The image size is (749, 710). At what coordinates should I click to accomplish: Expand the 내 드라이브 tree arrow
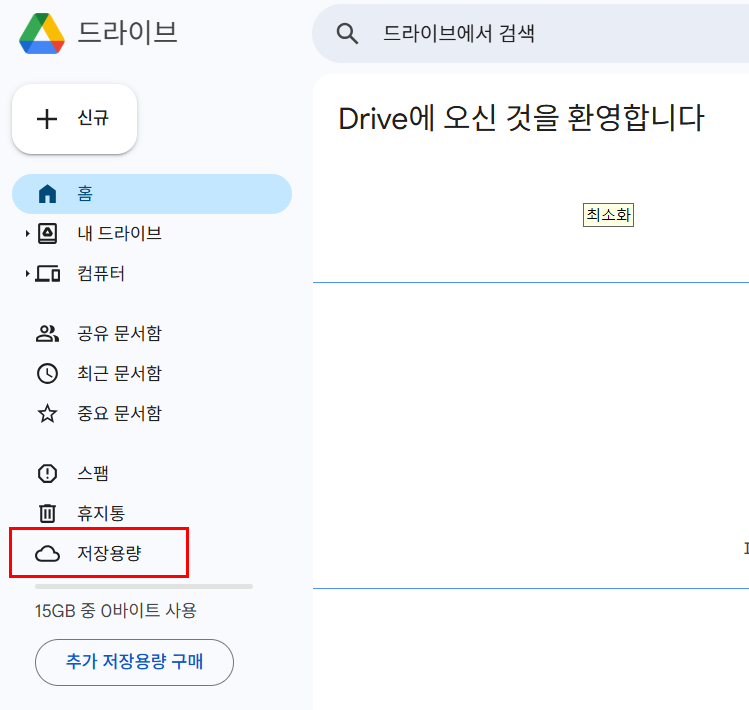[27, 234]
